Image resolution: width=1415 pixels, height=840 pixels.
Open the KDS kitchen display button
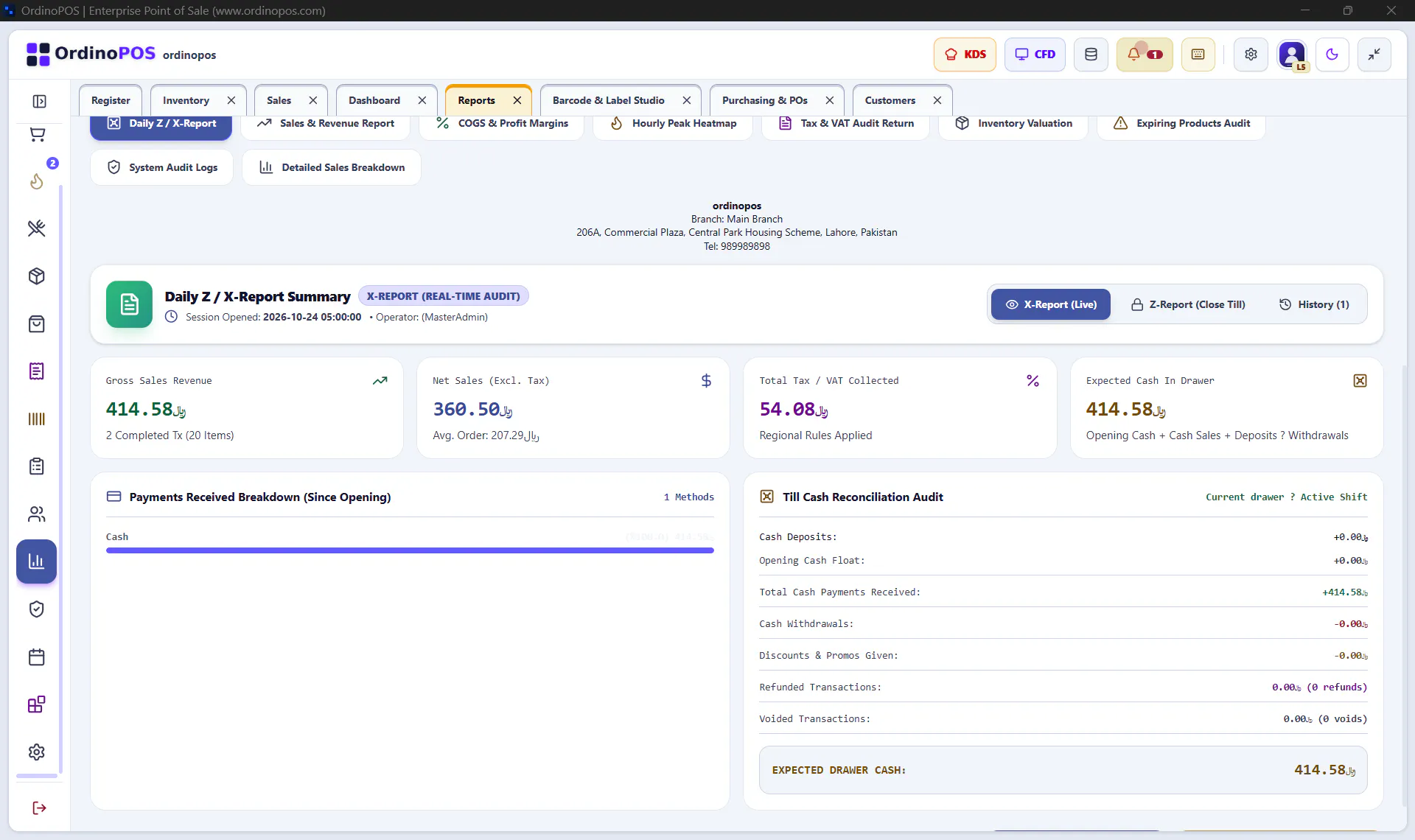pos(965,55)
